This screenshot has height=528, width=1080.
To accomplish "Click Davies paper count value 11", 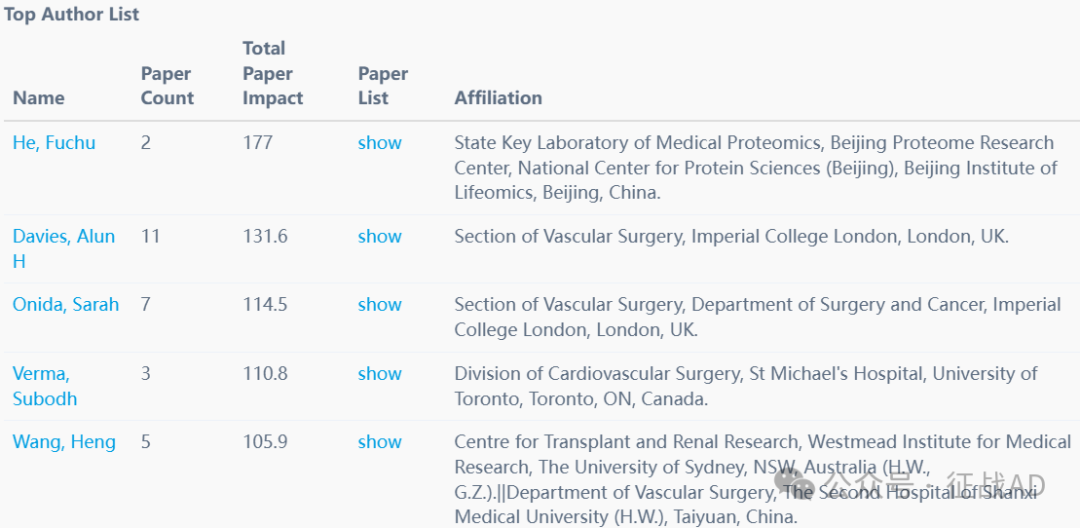I will (150, 236).
